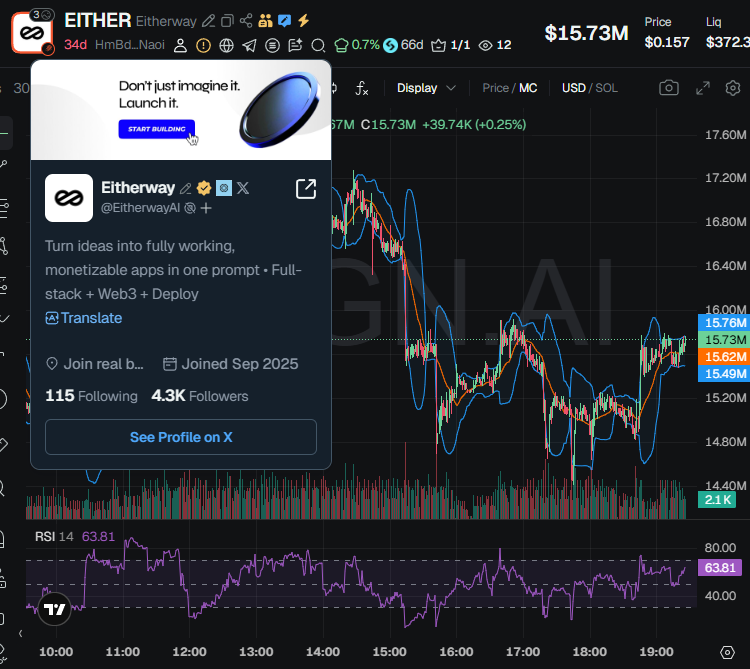Click the EITHER token logo
The image size is (750, 669).
[x=32, y=33]
